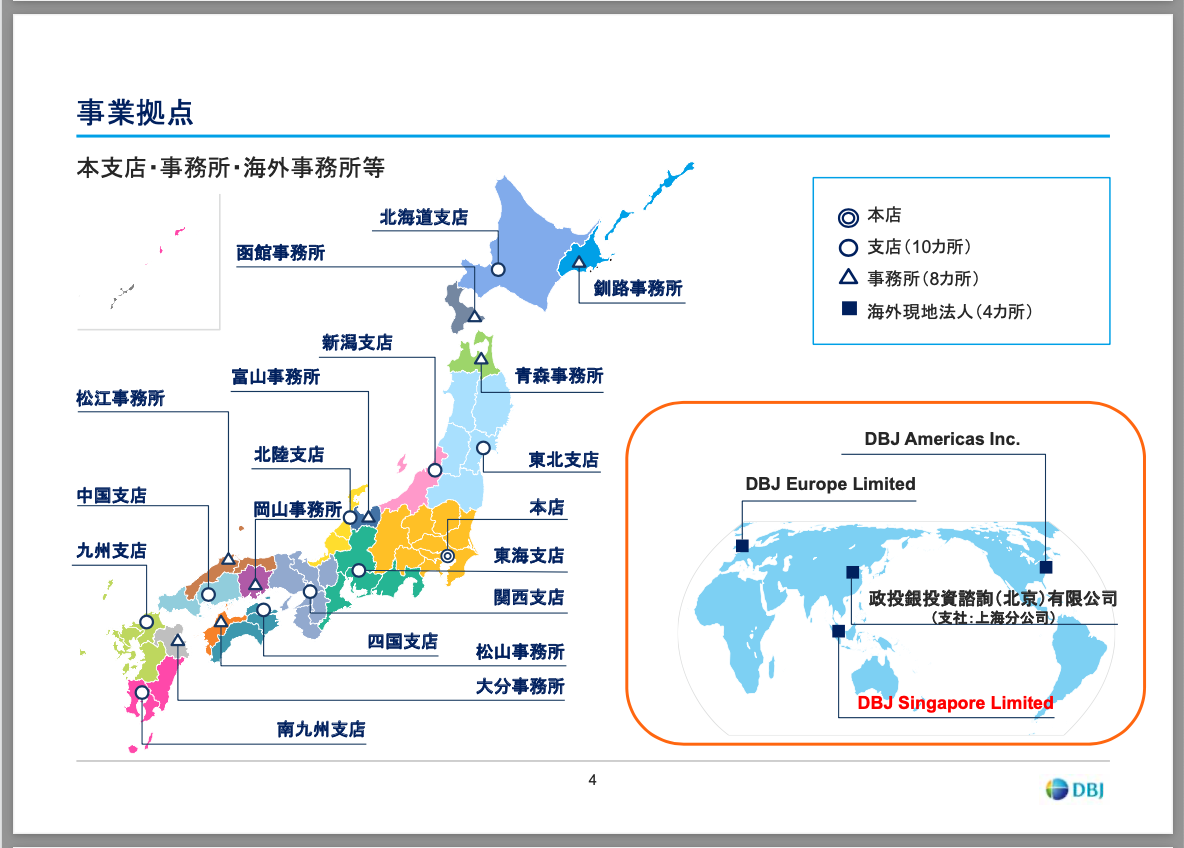Select the 松江事務所 label
This screenshot has width=1184, height=848.
click(121, 399)
